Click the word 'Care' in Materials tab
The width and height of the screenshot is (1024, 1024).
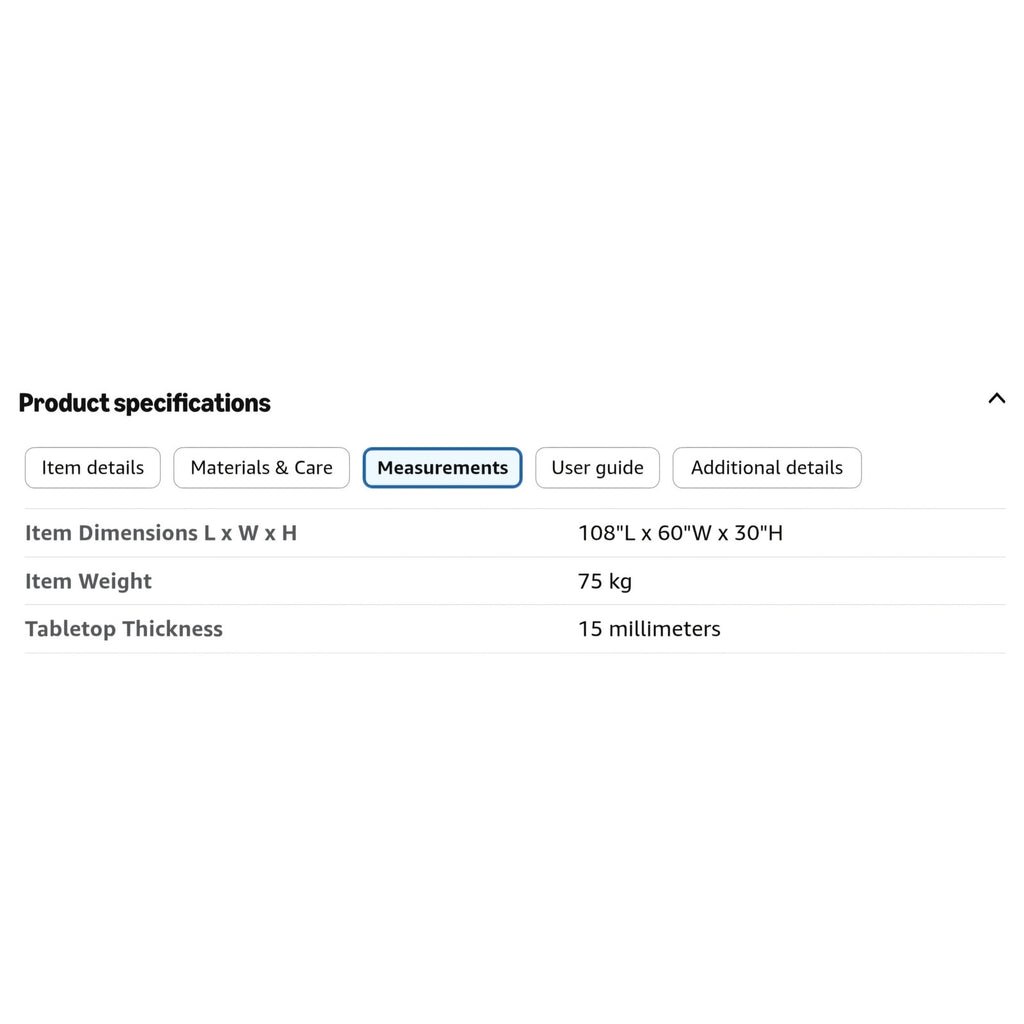pos(313,468)
